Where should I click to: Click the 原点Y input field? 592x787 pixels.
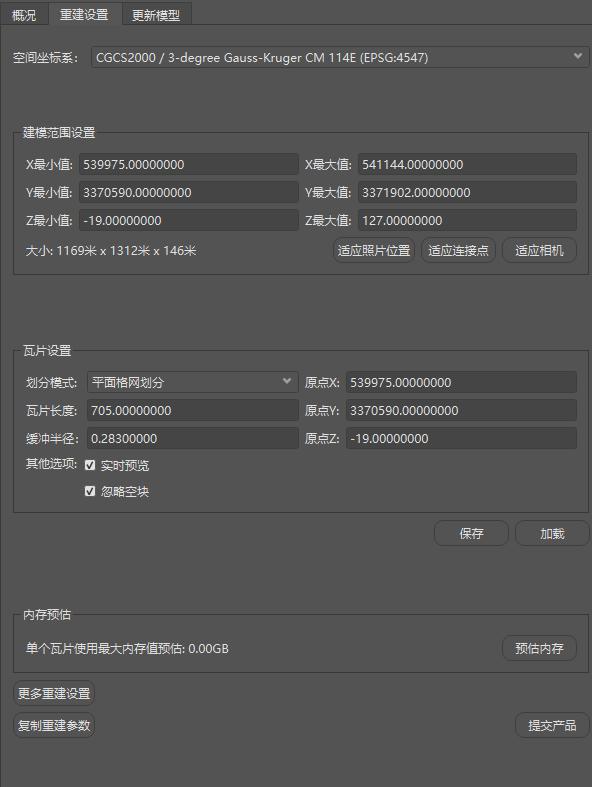pyautogui.click(x=461, y=411)
